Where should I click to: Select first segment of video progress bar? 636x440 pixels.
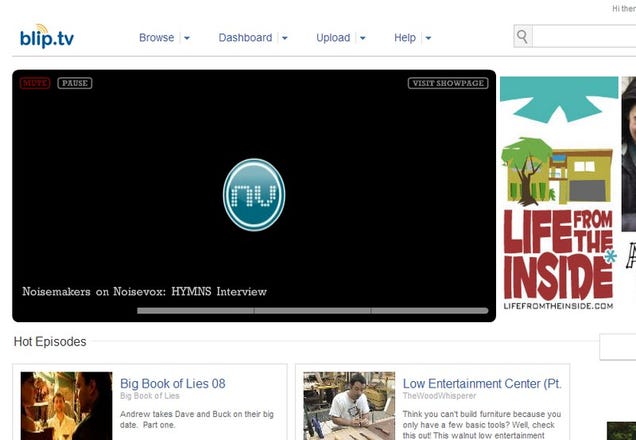196,311
